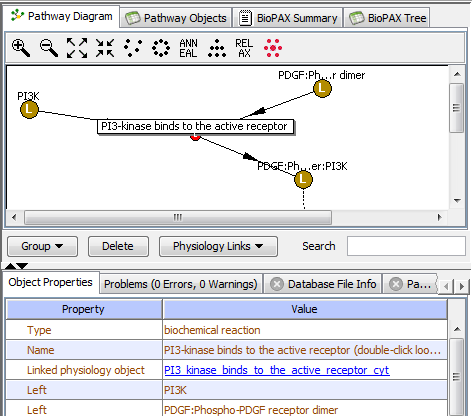Apply the random layout dots icon
Viewport: 472px width, 416px height.
pos(133,48)
